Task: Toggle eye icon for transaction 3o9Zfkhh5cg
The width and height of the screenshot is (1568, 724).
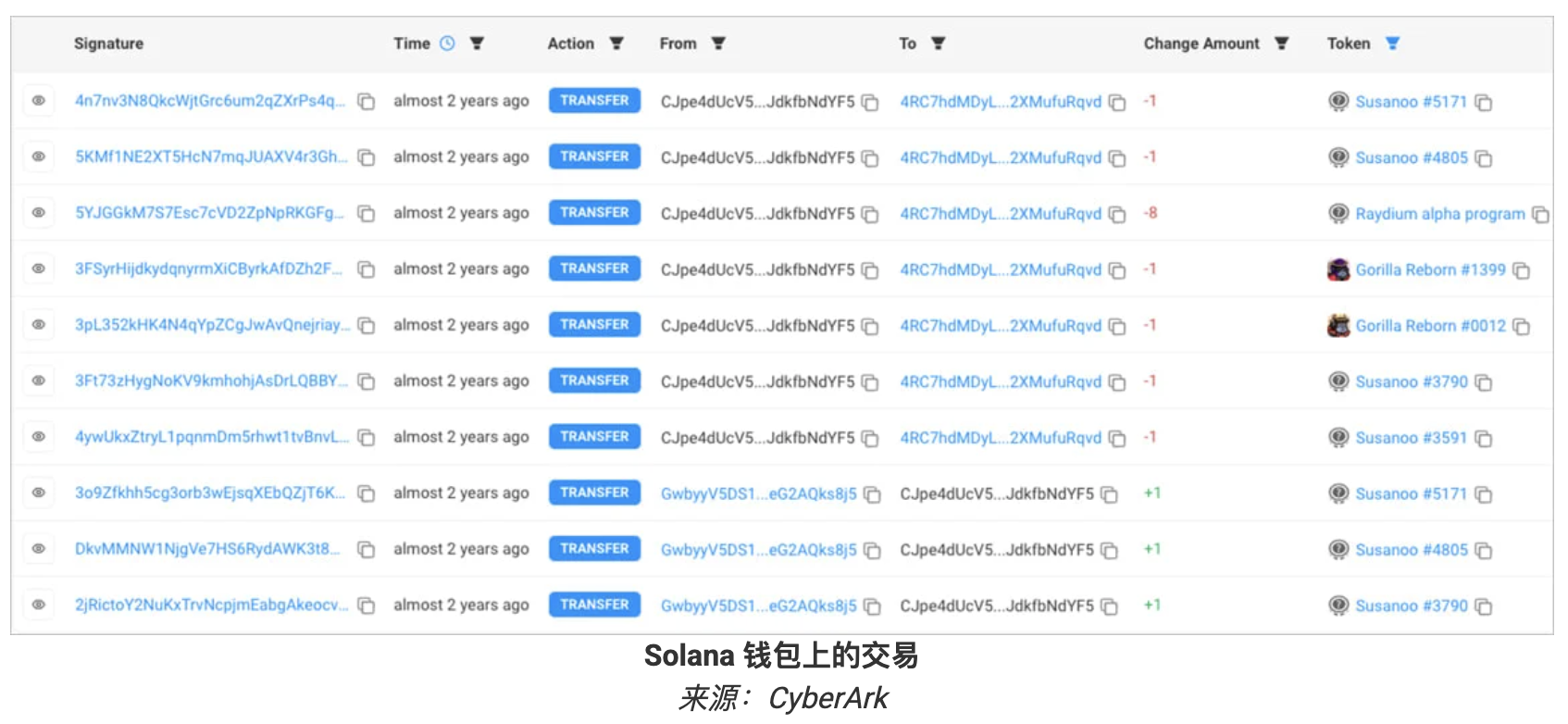Action: point(39,493)
